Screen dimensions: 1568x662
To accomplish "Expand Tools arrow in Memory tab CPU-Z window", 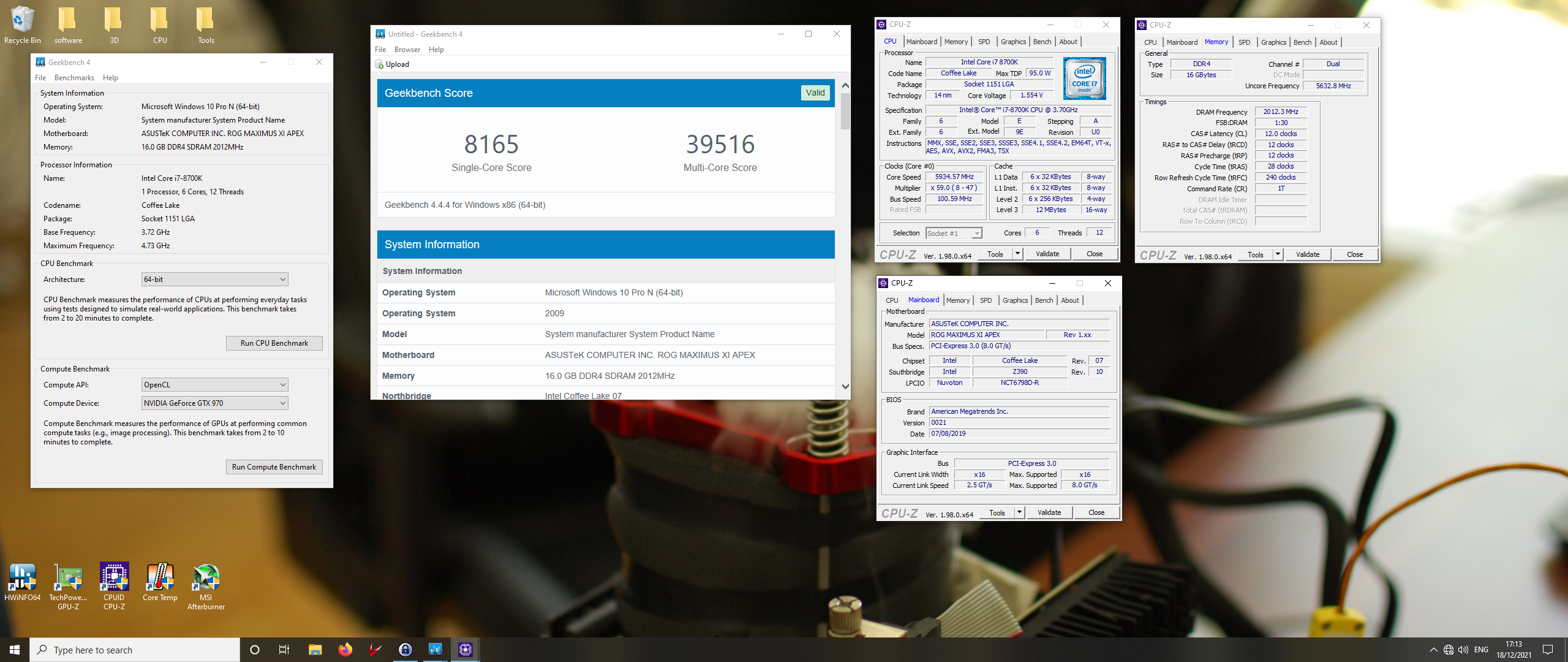I will [1278, 254].
